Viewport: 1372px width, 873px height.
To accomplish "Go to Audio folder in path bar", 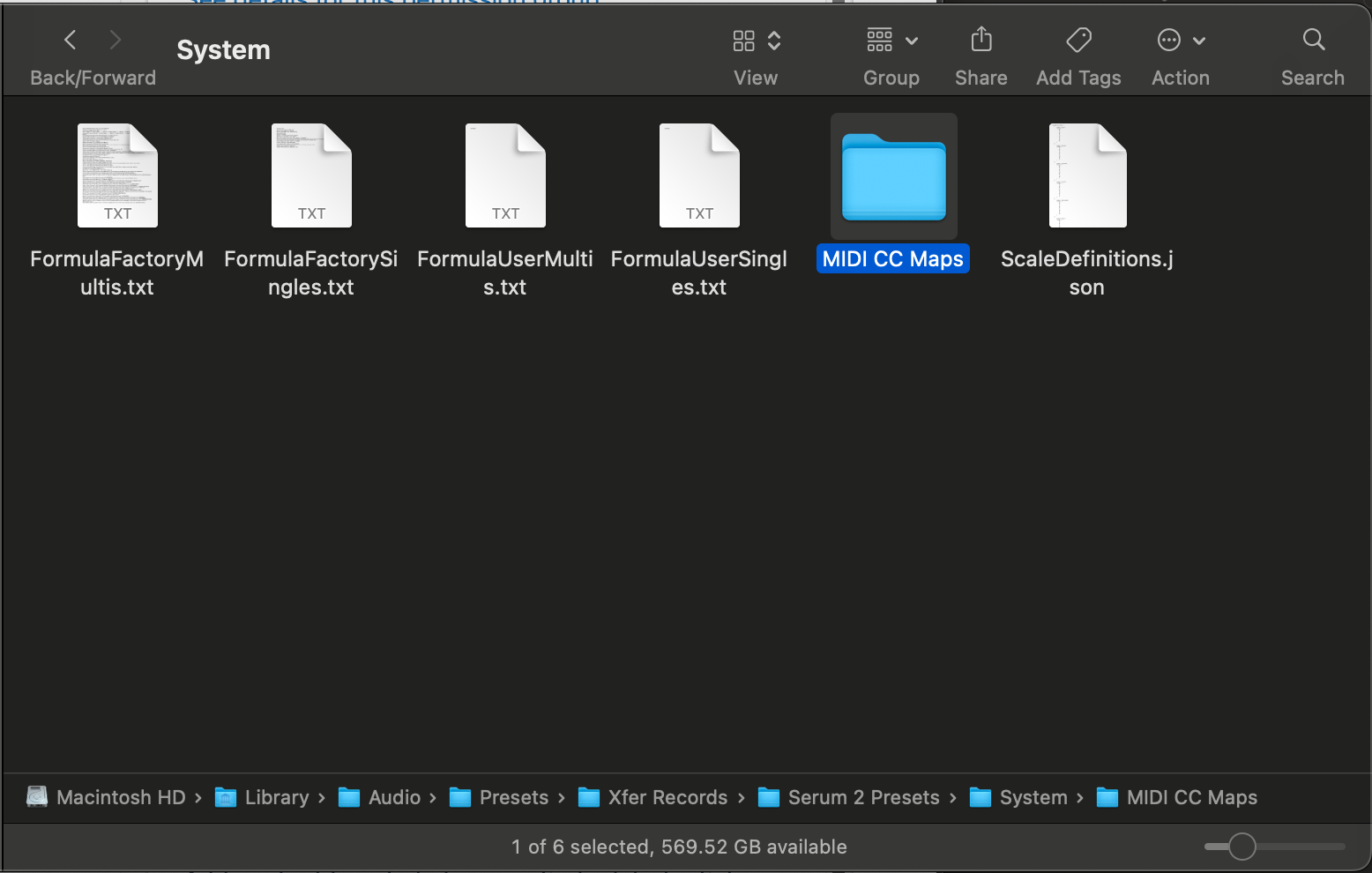I will (380, 797).
